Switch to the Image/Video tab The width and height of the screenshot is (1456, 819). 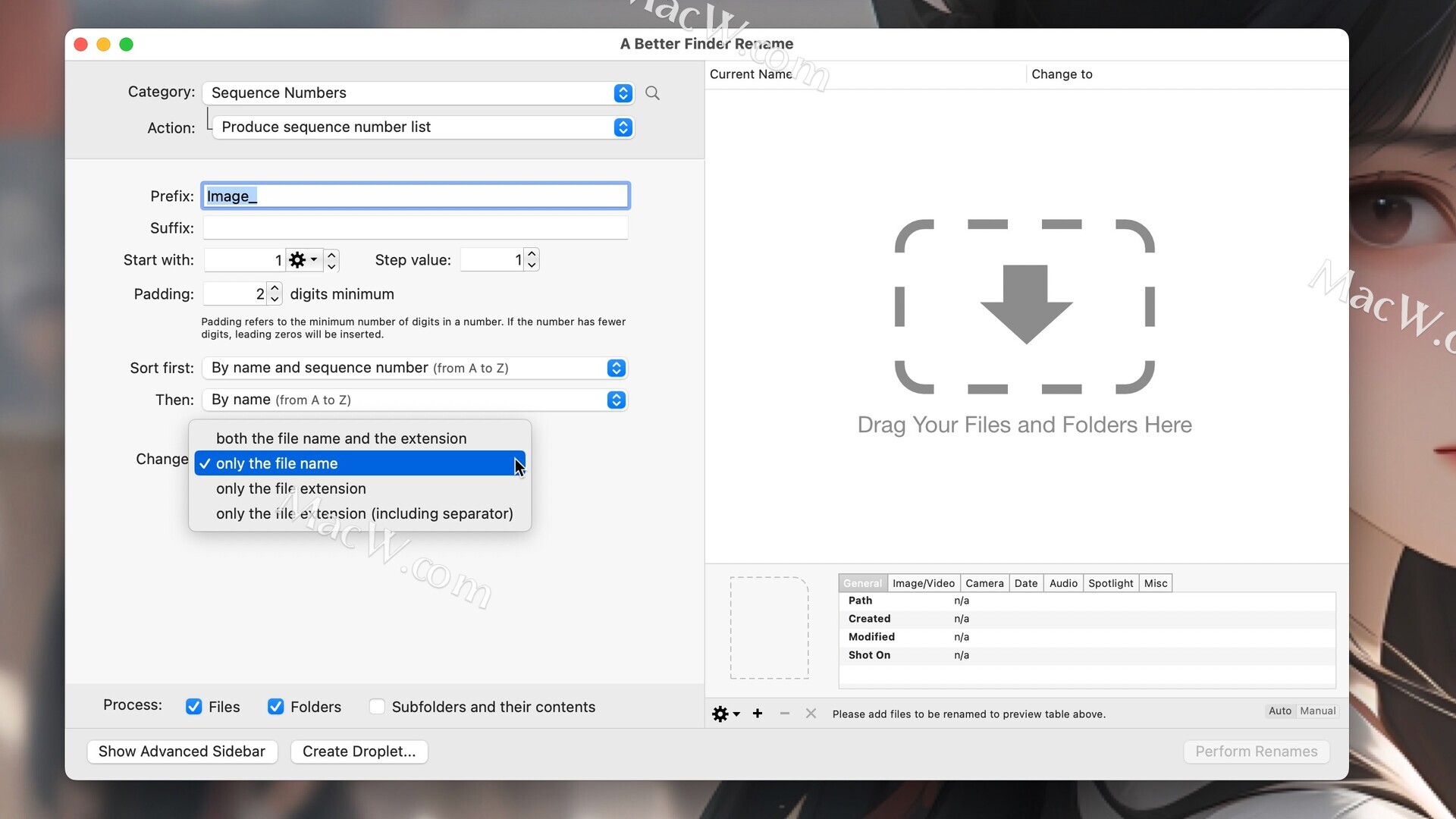924,583
